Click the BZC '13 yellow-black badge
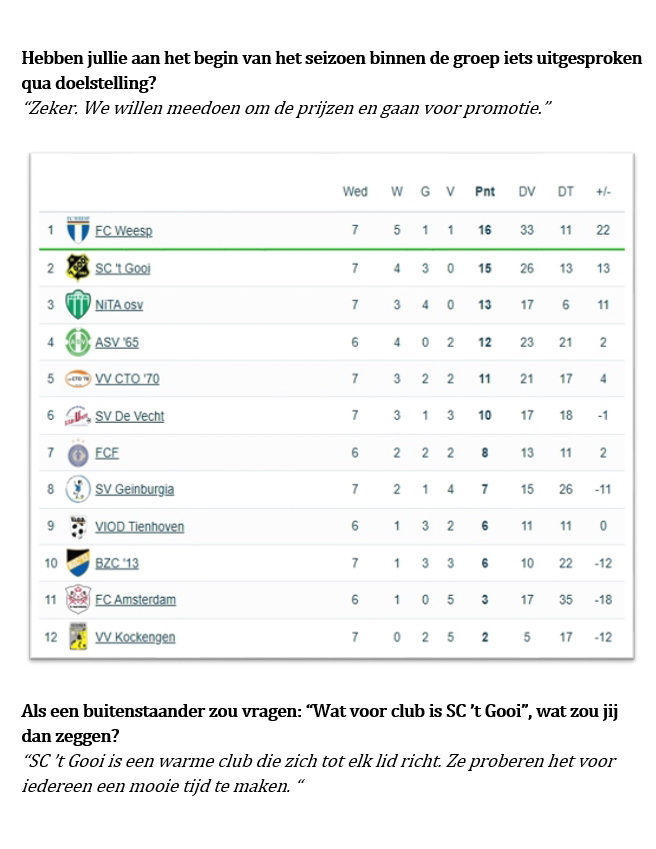656x849 pixels. click(77, 563)
